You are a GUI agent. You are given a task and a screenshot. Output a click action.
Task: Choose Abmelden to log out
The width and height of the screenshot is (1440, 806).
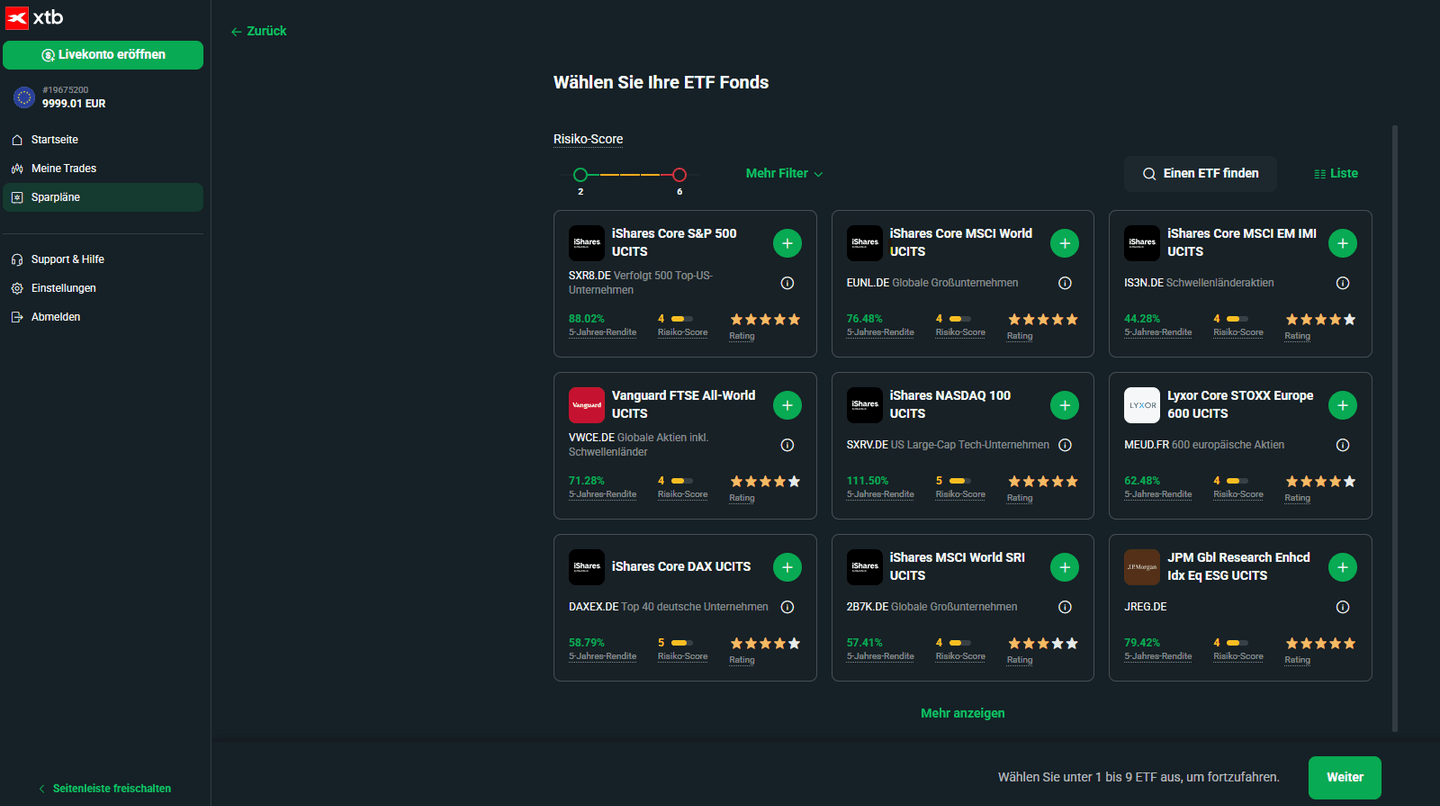103,317
